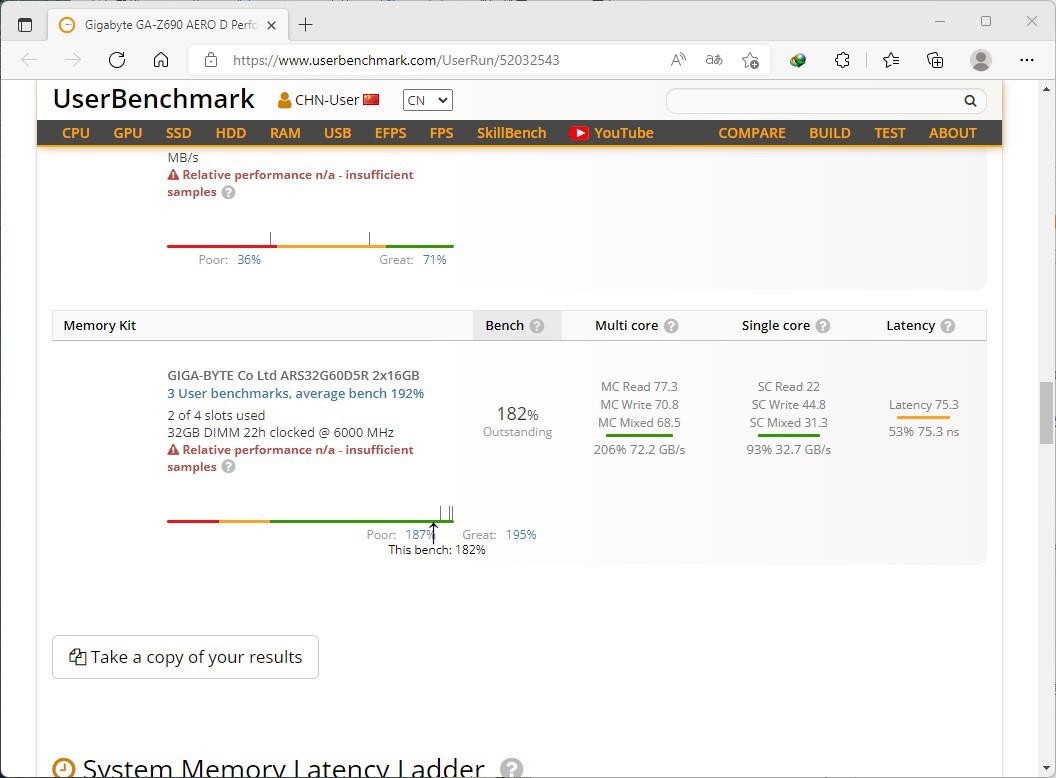The height and width of the screenshot is (778, 1056).
Task: Click the upper Poor-Great distribution bar
Action: 310,247
